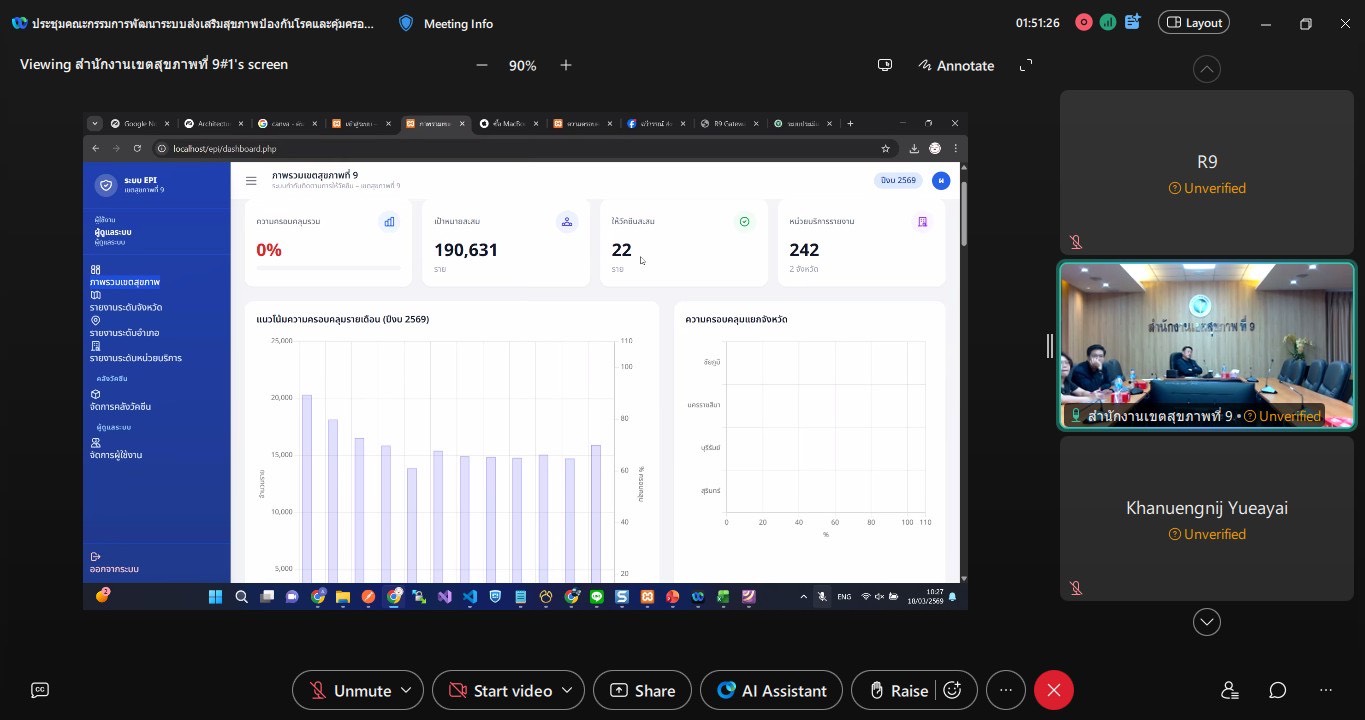Open the blue AI notes icon
The height and width of the screenshot is (720, 1365).
click(x=1133, y=22)
